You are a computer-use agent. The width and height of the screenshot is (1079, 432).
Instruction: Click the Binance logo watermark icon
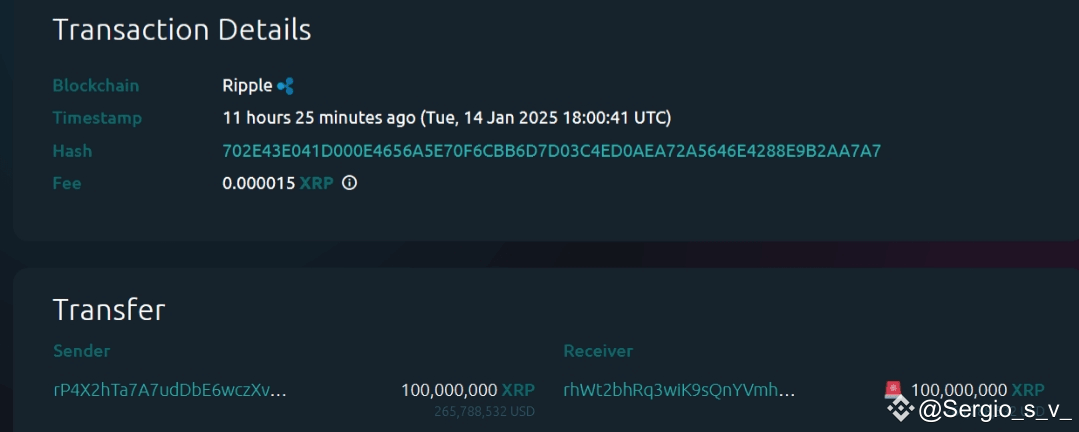(x=902, y=408)
